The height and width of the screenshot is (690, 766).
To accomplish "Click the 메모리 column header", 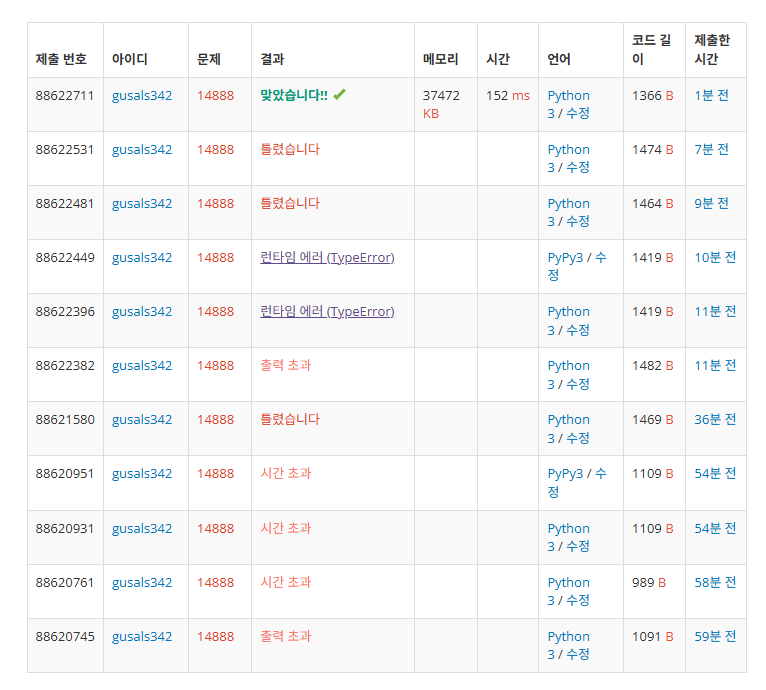I will coord(441,59).
